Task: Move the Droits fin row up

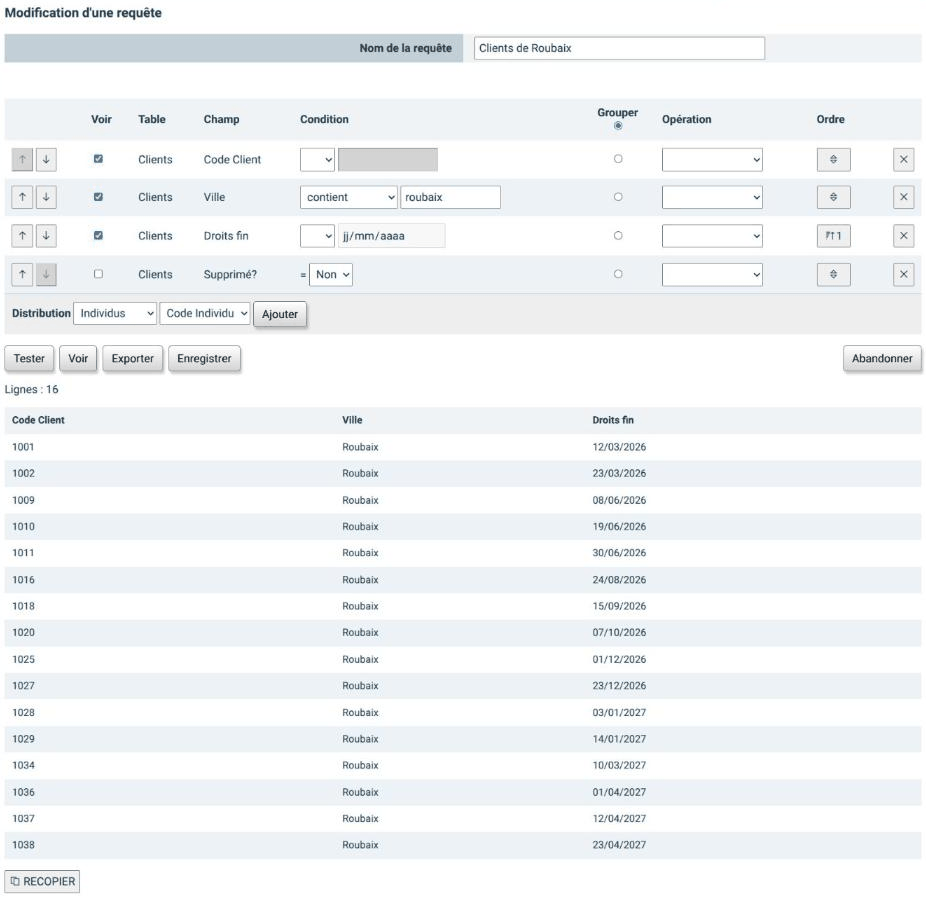Action: click(22, 236)
